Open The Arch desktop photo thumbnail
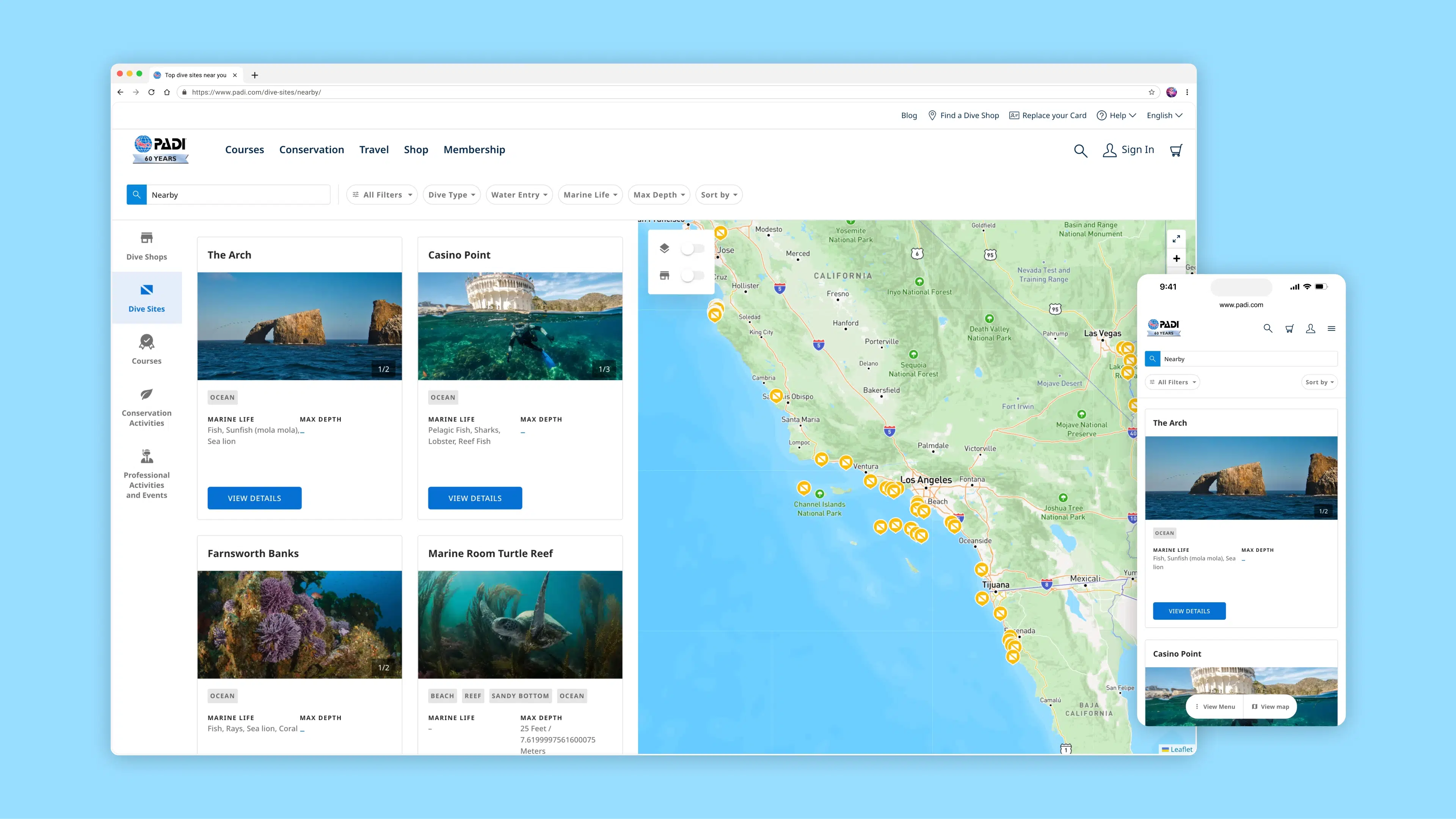Image resolution: width=1456 pixels, height=819 pixels. (x=300, y=326)
